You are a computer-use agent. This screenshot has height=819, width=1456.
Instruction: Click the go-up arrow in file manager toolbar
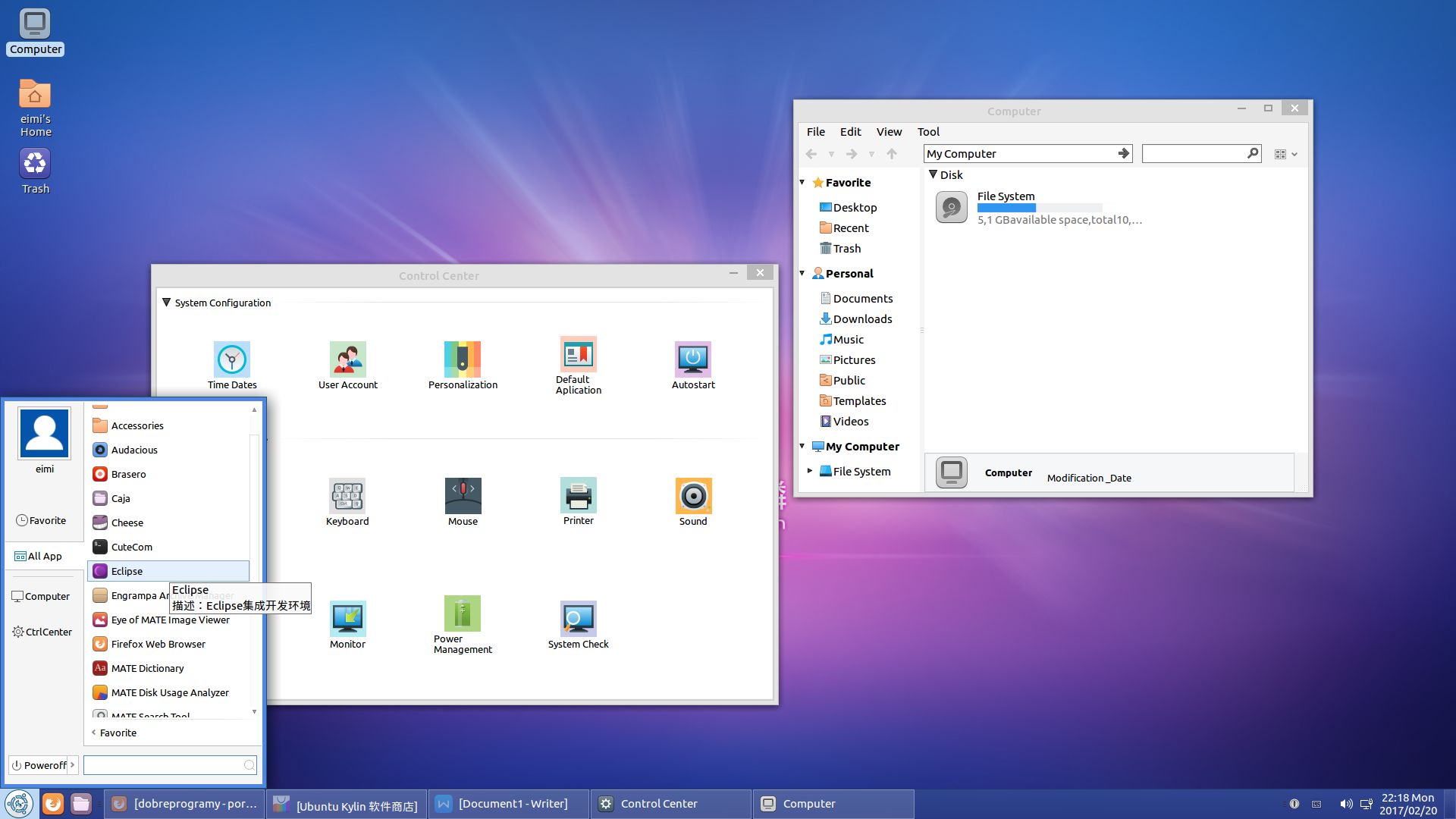892,154
